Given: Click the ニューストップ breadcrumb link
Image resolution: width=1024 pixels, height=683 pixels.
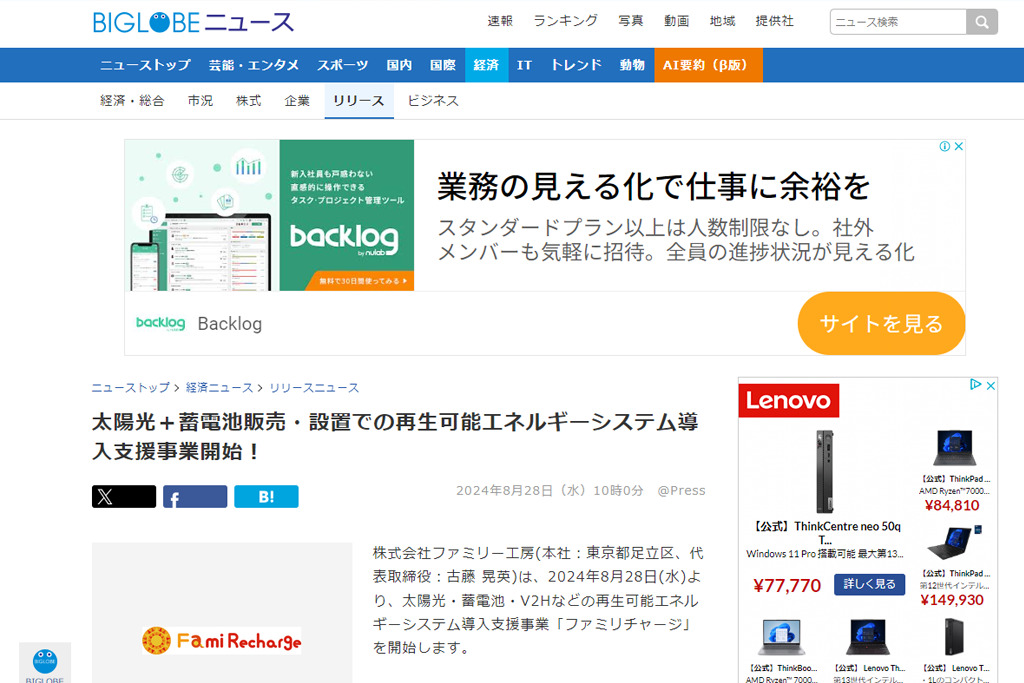Looking at the screenshot, I should click(x=131, y=388).
